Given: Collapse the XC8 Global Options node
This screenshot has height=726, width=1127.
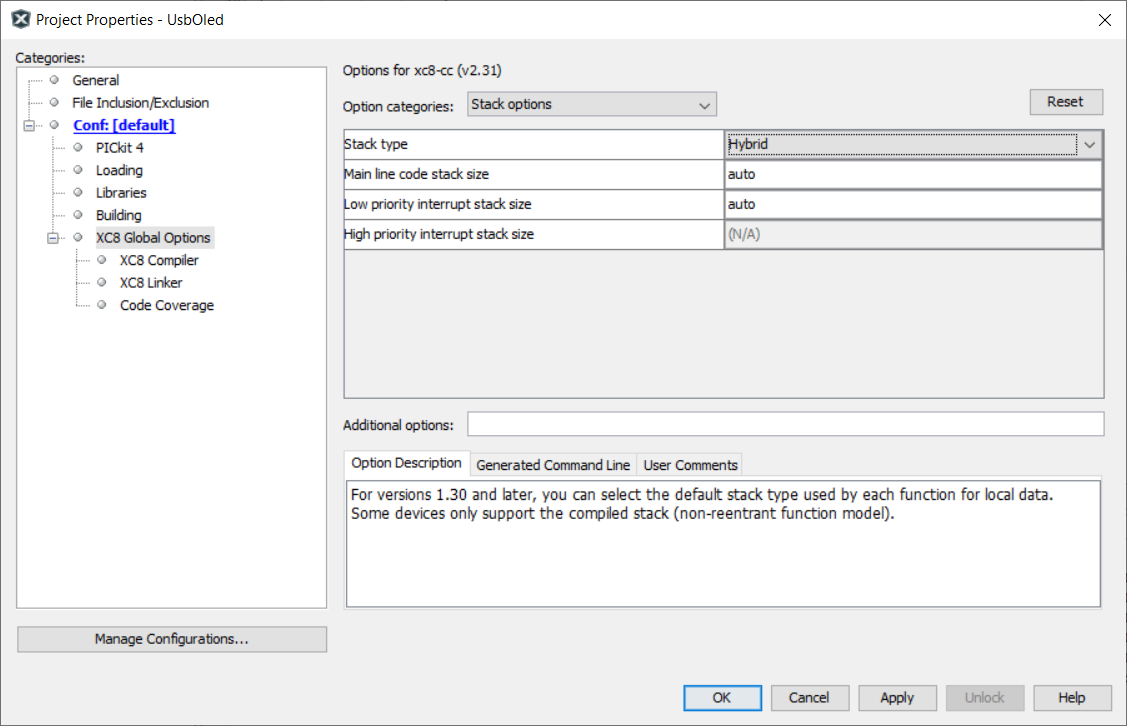Looking at the screenshot, I should (x=53, y=238).
